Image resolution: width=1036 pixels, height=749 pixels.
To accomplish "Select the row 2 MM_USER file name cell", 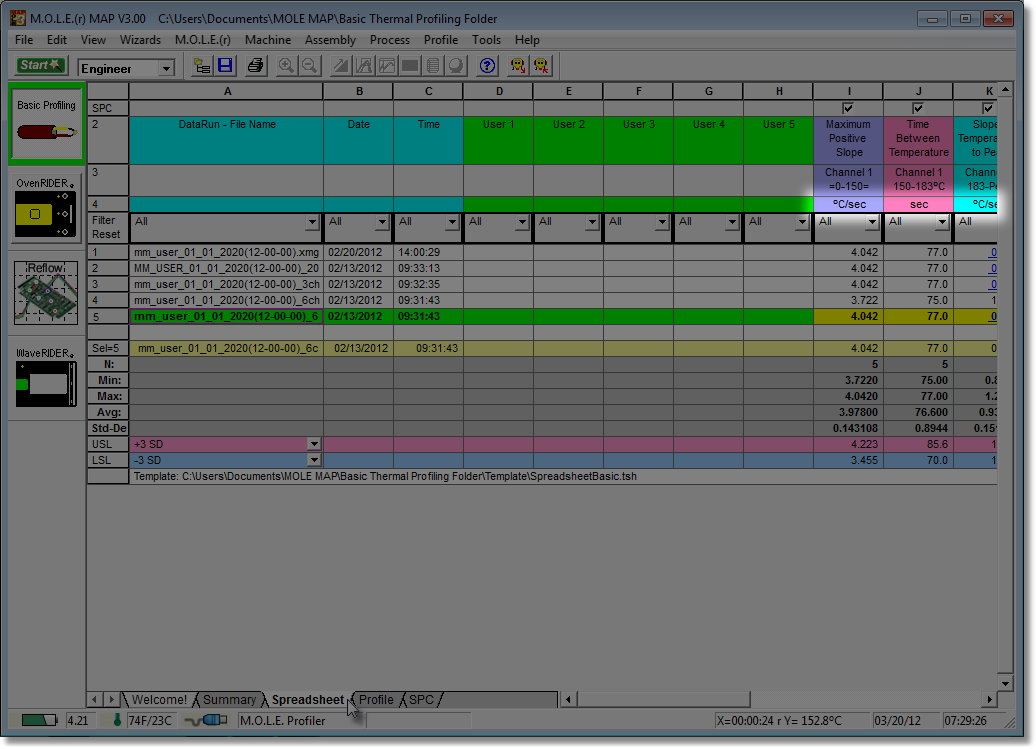I will click(226, 268).
